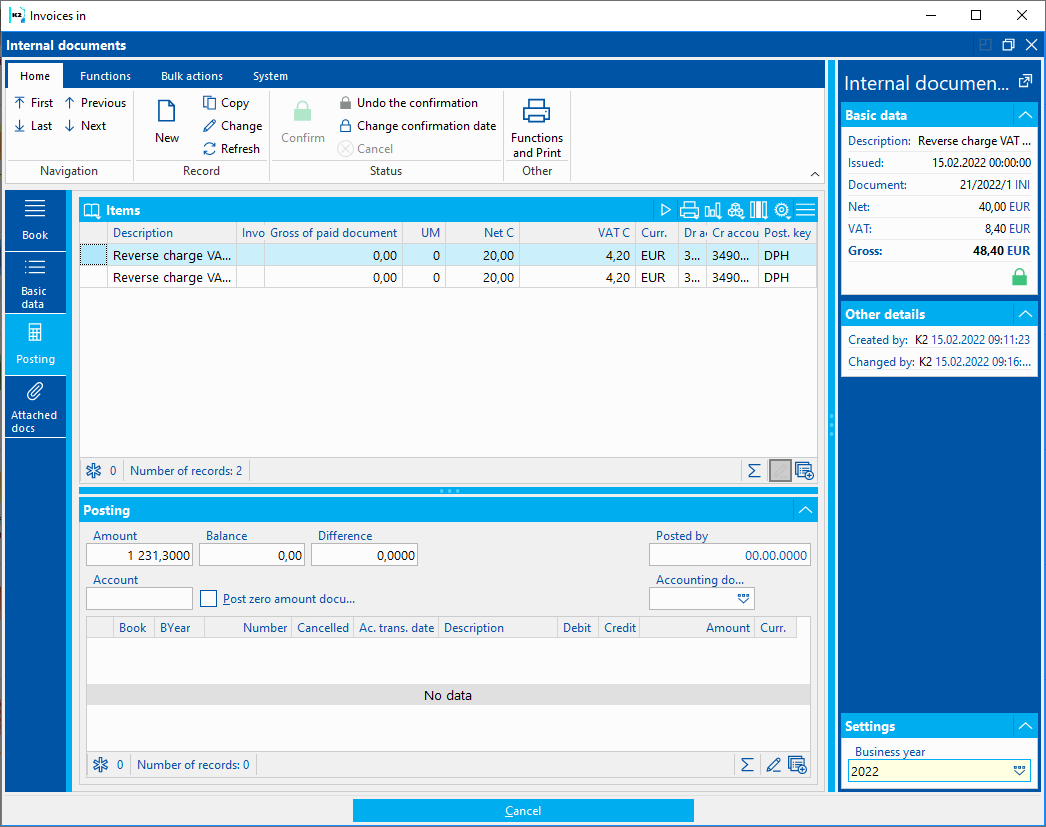Image resolution: width=1046 pixels, height=827 pixels.
Task: Open the Accounting document dropdown
Action: point(742,599)
